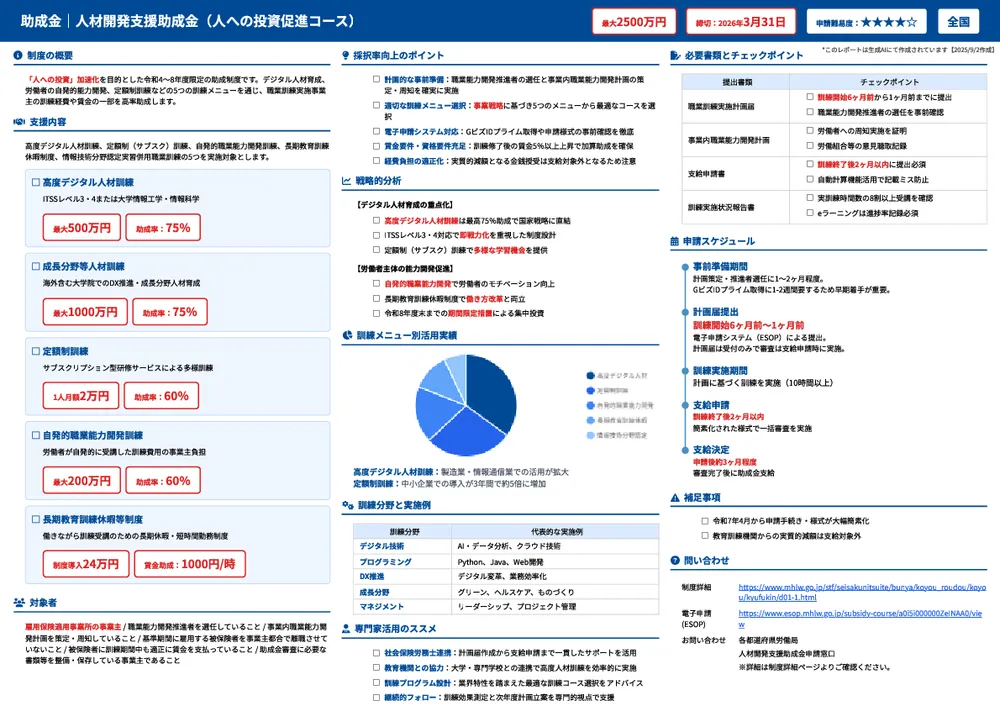Click the 自発的職業能力開発 legend color swatch

(591, 406)
